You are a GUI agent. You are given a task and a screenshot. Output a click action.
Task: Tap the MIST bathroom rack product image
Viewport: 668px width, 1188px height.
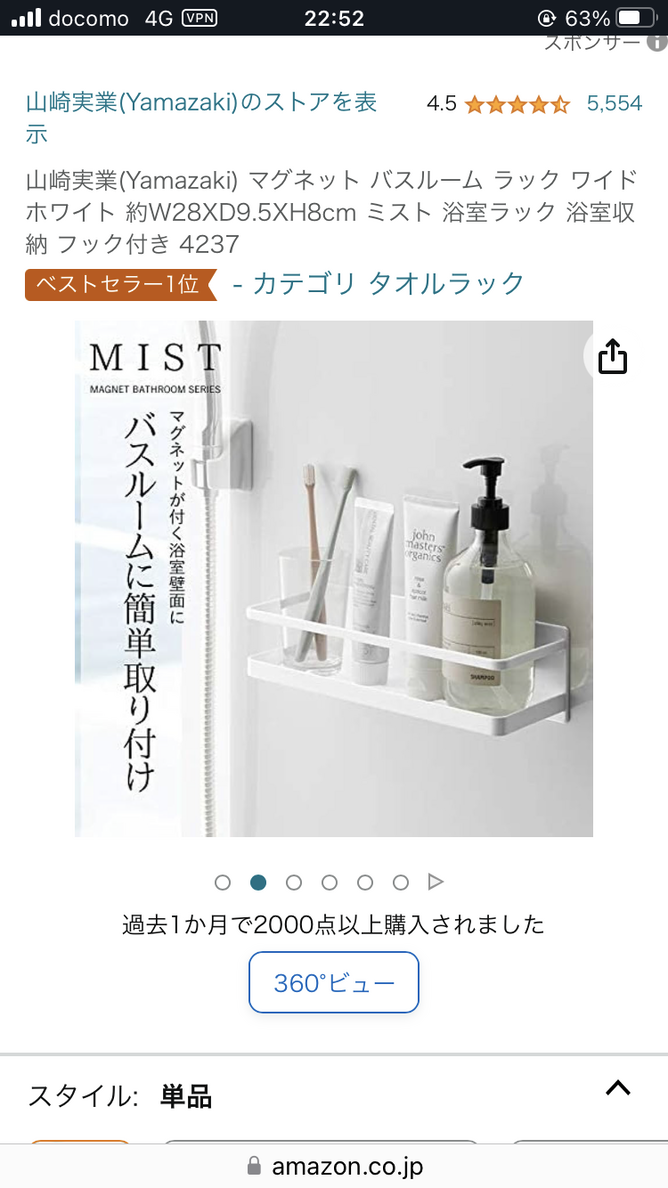coord(334,579)
